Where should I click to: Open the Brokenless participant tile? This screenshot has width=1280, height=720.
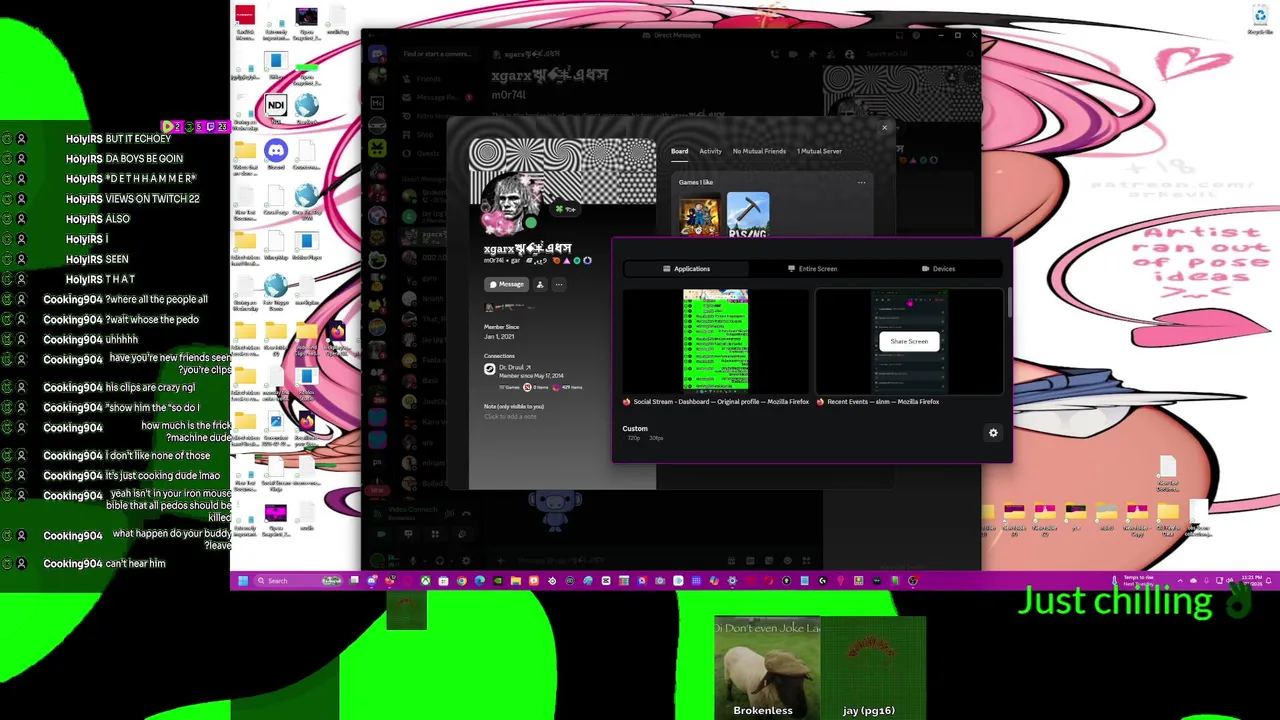click(767, 668)
